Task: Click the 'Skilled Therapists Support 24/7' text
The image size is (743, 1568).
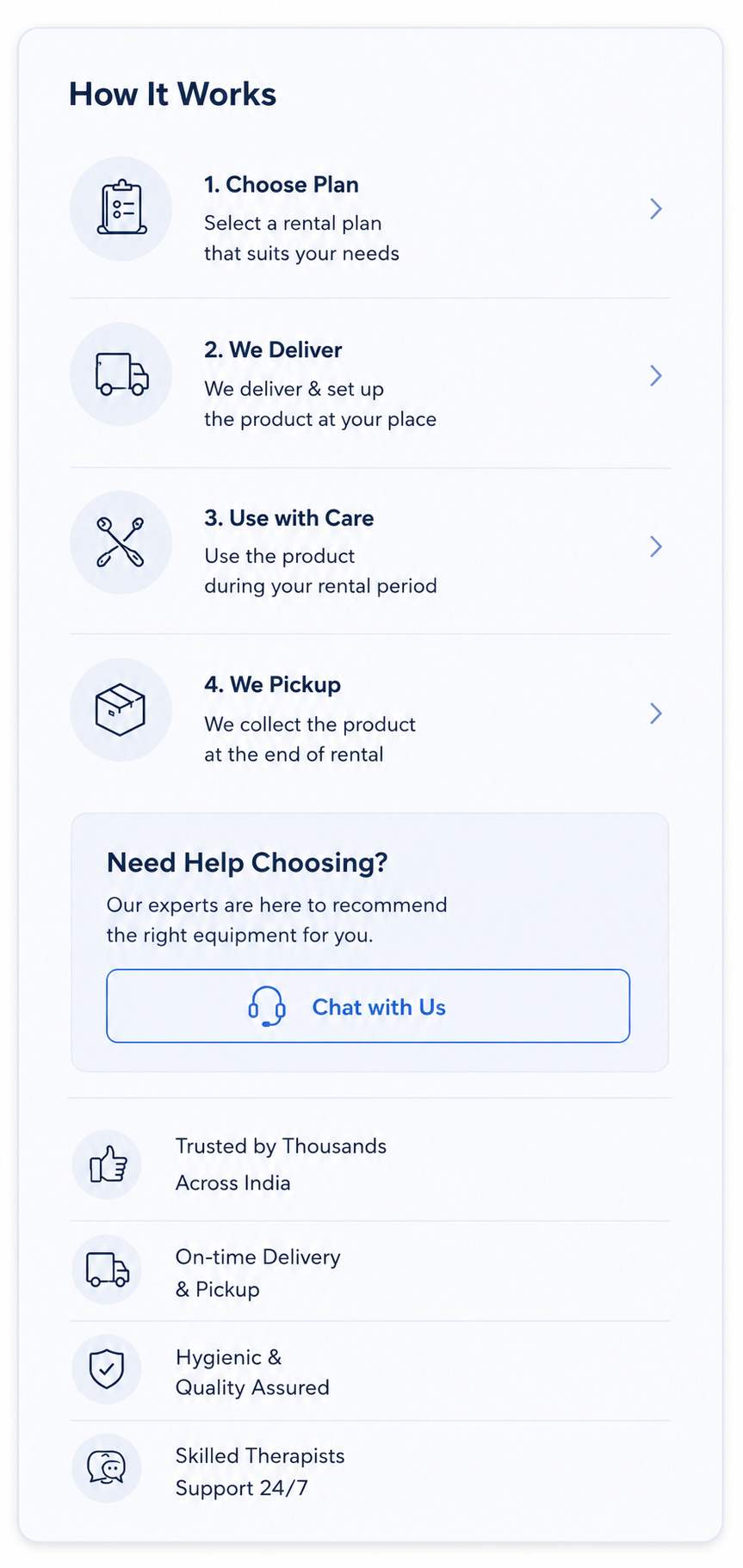Action: pos(260,1472)
